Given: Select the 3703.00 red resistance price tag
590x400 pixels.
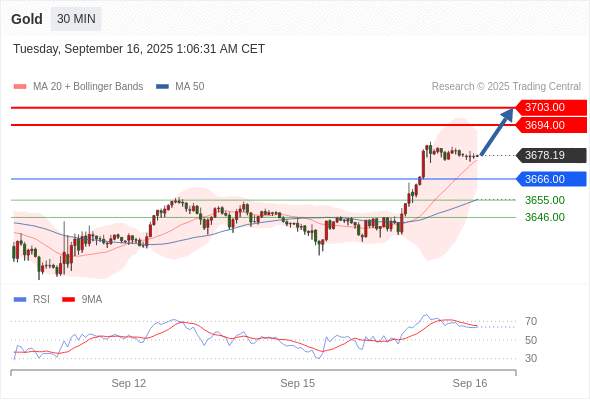Looking at the screenshot, I should (551, 108).
